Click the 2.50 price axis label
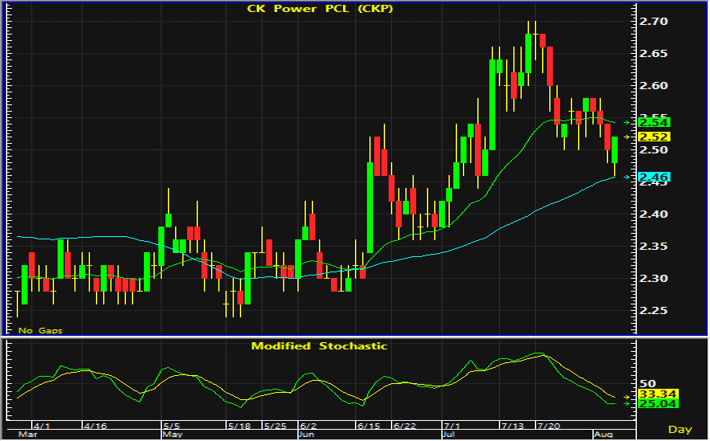 (x=653, y=150)
